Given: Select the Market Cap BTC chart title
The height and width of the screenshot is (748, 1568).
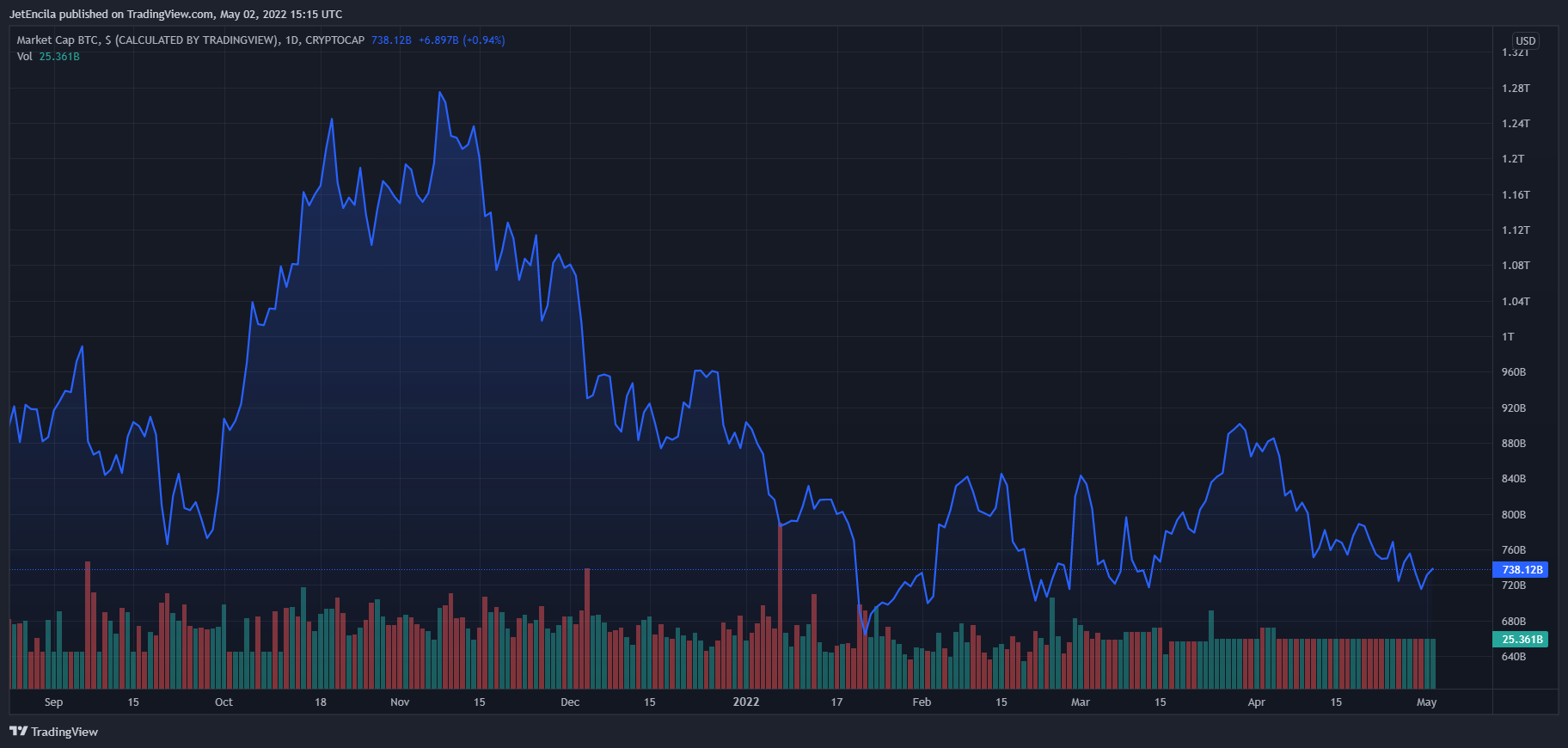Looking at the screenshot, I should pos(190,40).
